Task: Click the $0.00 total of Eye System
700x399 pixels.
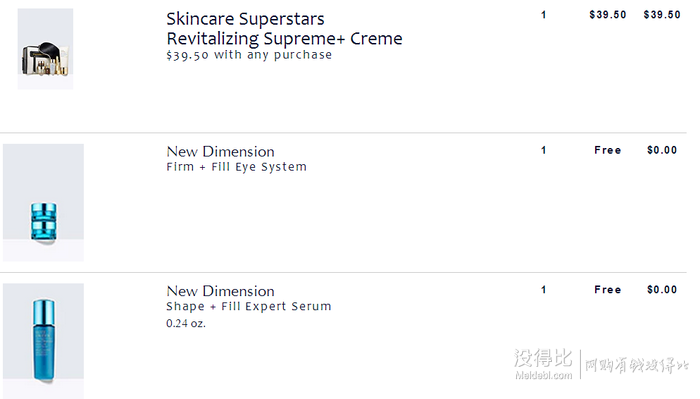Action: [x=662, y=150]
